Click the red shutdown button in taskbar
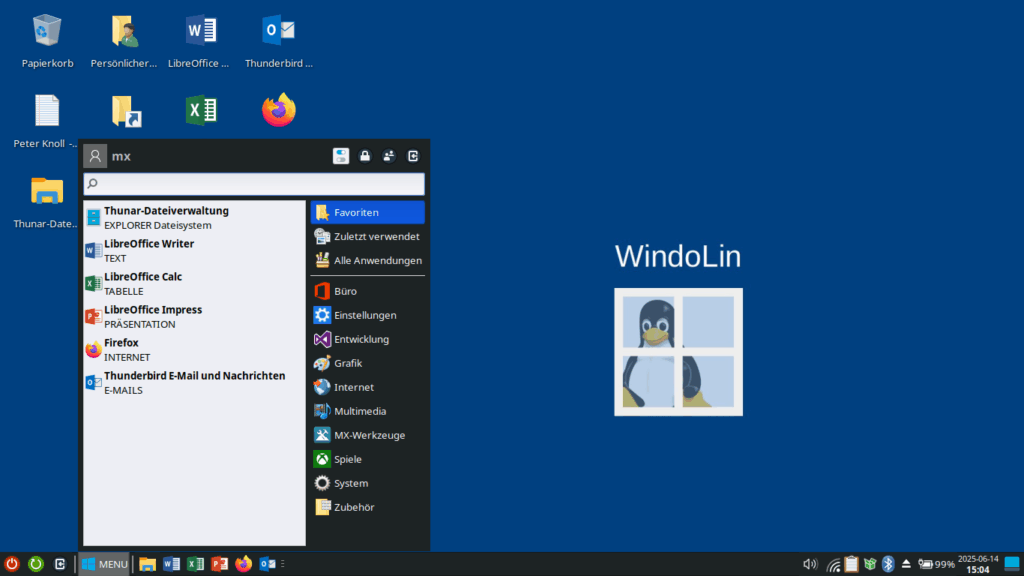This screenshot has height=576, width=1024. pos(12,564)
